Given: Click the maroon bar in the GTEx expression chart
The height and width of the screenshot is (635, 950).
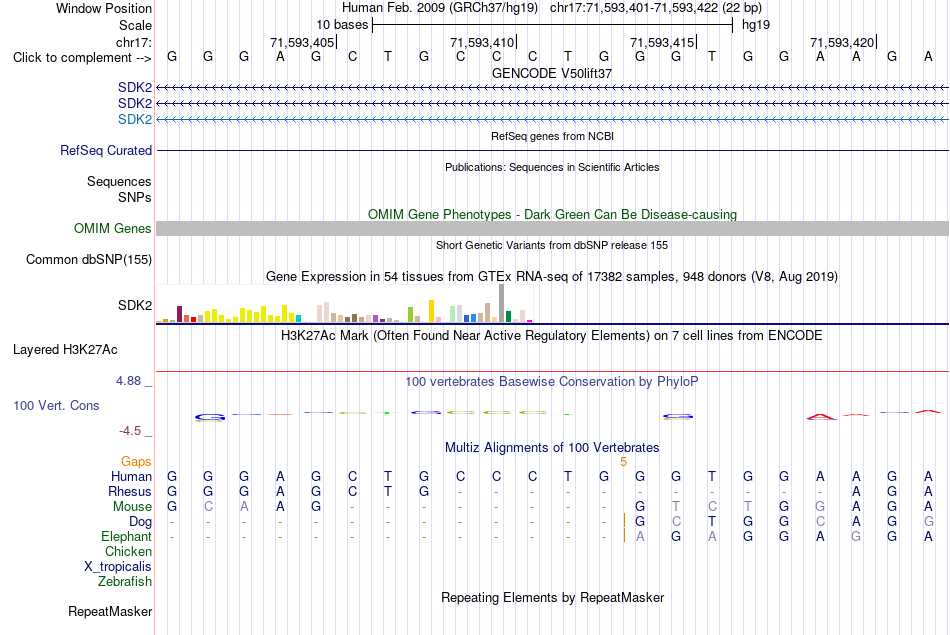Looking at the screenshot, I should (x=179, y=314).
